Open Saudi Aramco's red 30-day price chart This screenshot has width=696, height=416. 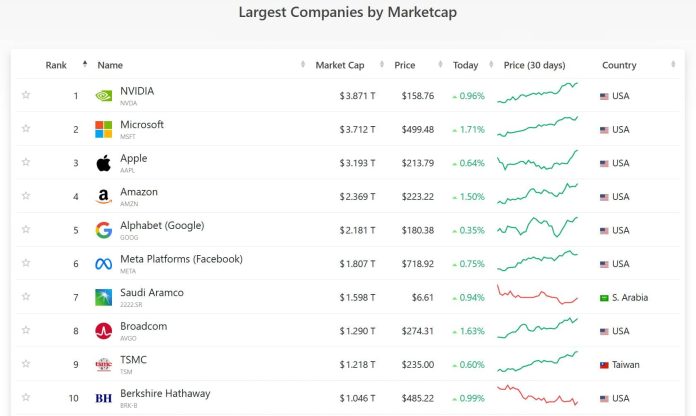[538, 295]
